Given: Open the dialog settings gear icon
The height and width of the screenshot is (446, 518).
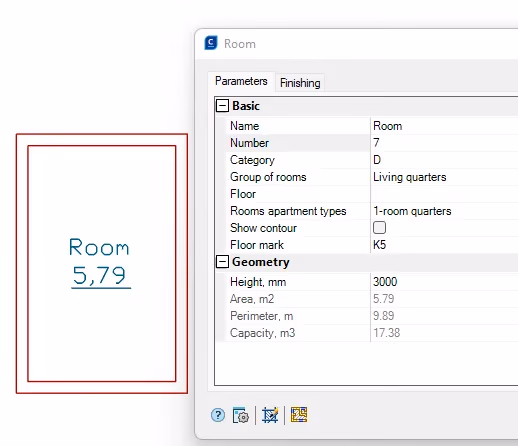Looking at the screenshot, I should coord(240,415).
